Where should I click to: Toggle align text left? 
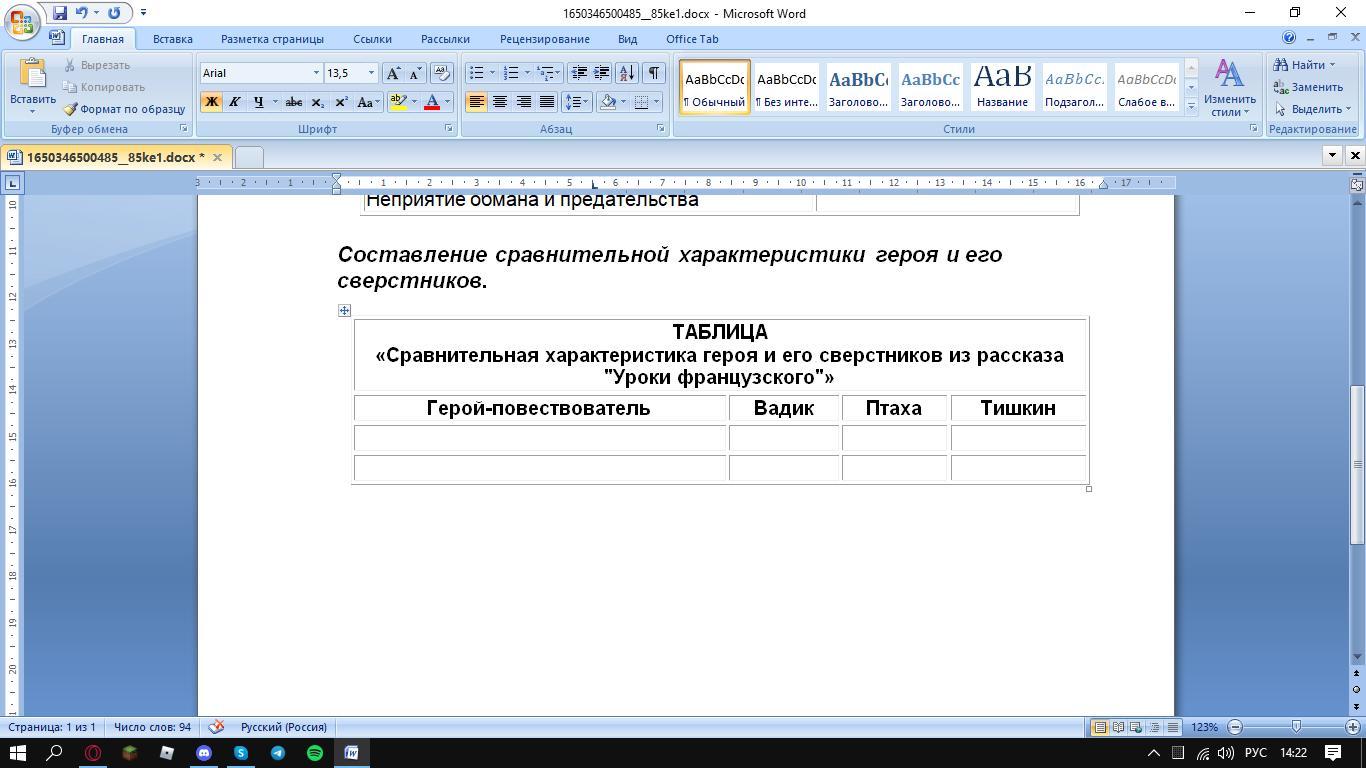[476, 102]
